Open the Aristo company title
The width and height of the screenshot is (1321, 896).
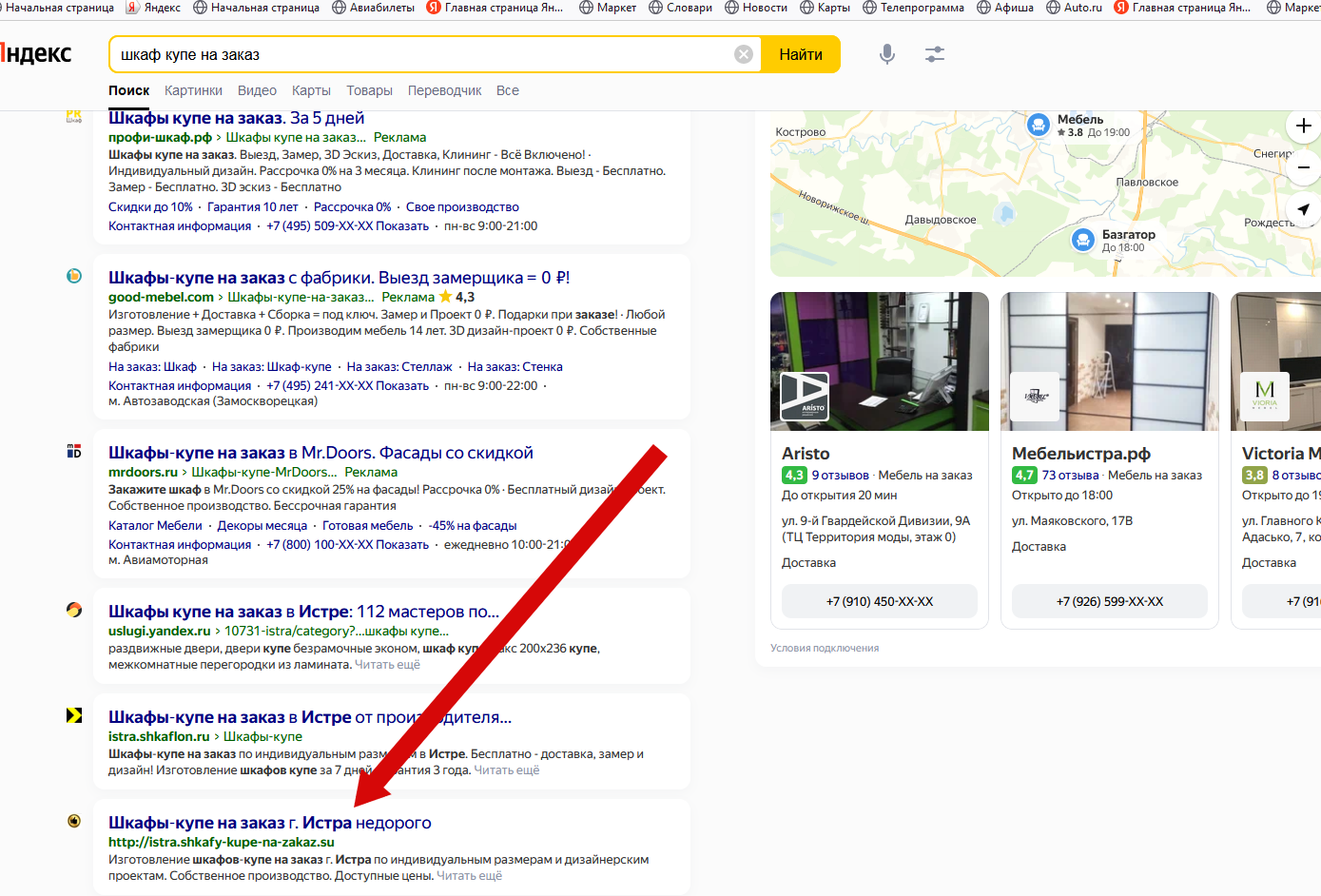tap(806, 454)
